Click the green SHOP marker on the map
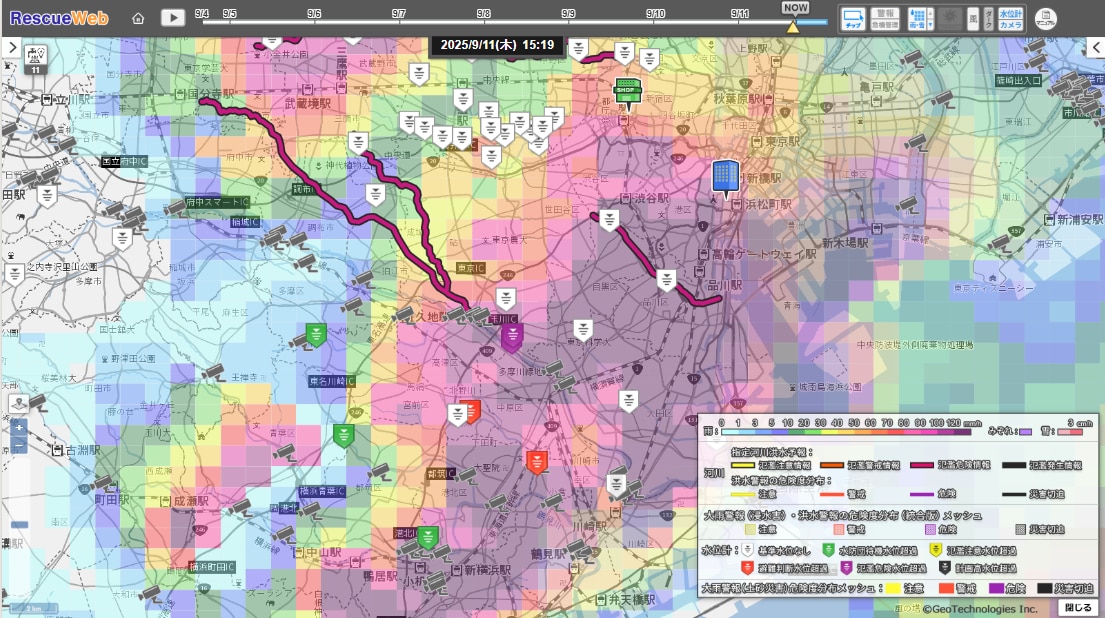 tap(627, 90)
